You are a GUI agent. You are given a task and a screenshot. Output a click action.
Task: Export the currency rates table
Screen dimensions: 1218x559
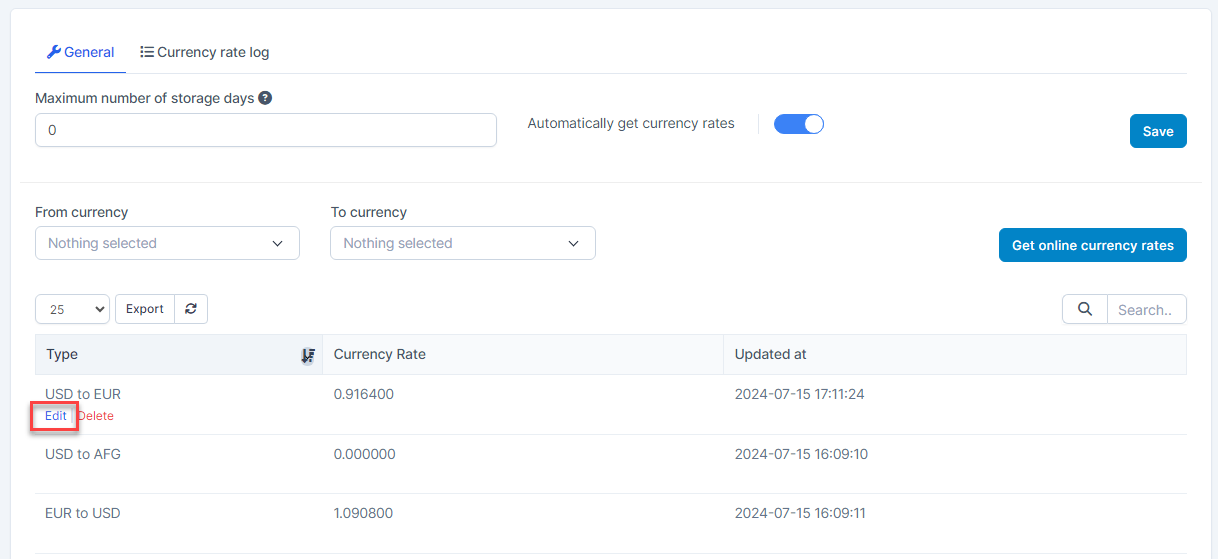point(145,309)
